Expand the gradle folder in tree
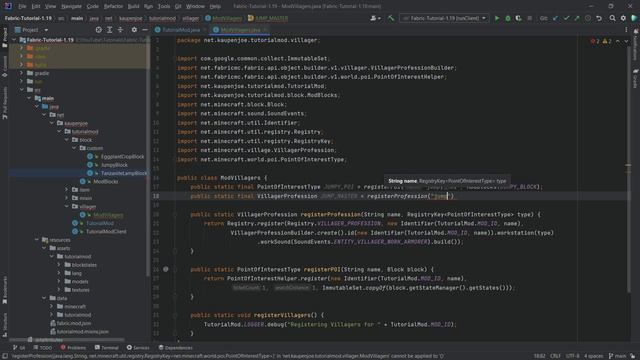The height and width of the screenshot is (360, 640). coord(22,73)
